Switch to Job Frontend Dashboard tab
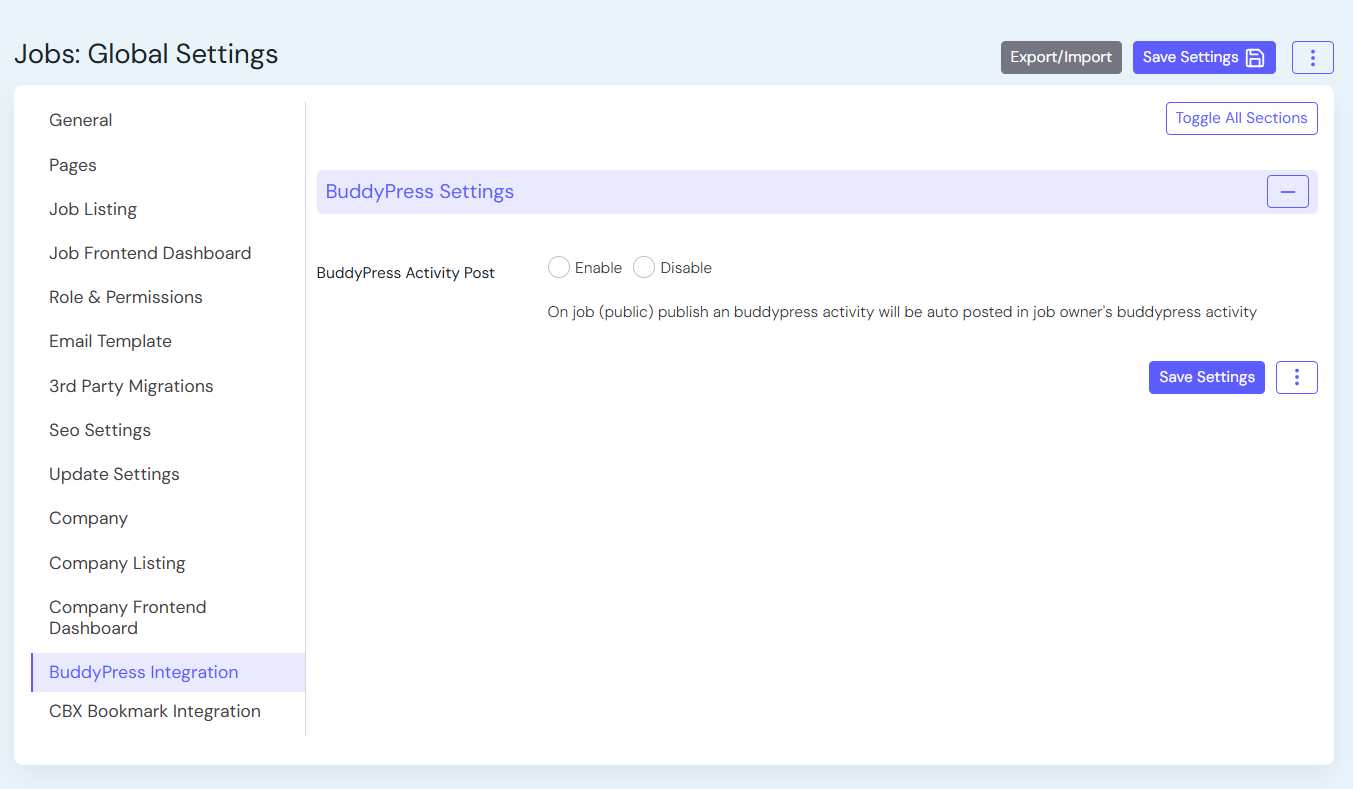 click(x=150, y=253)
